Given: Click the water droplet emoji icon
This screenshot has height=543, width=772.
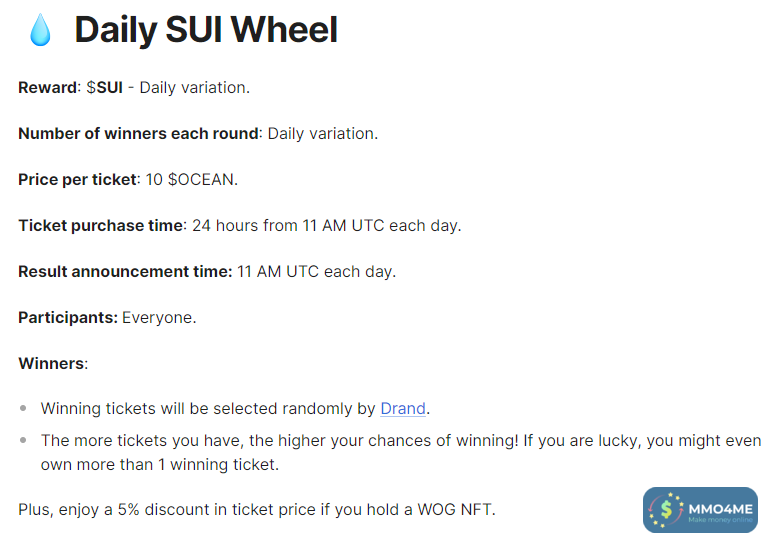Looking at the screenshot, I should pos(40,30).
